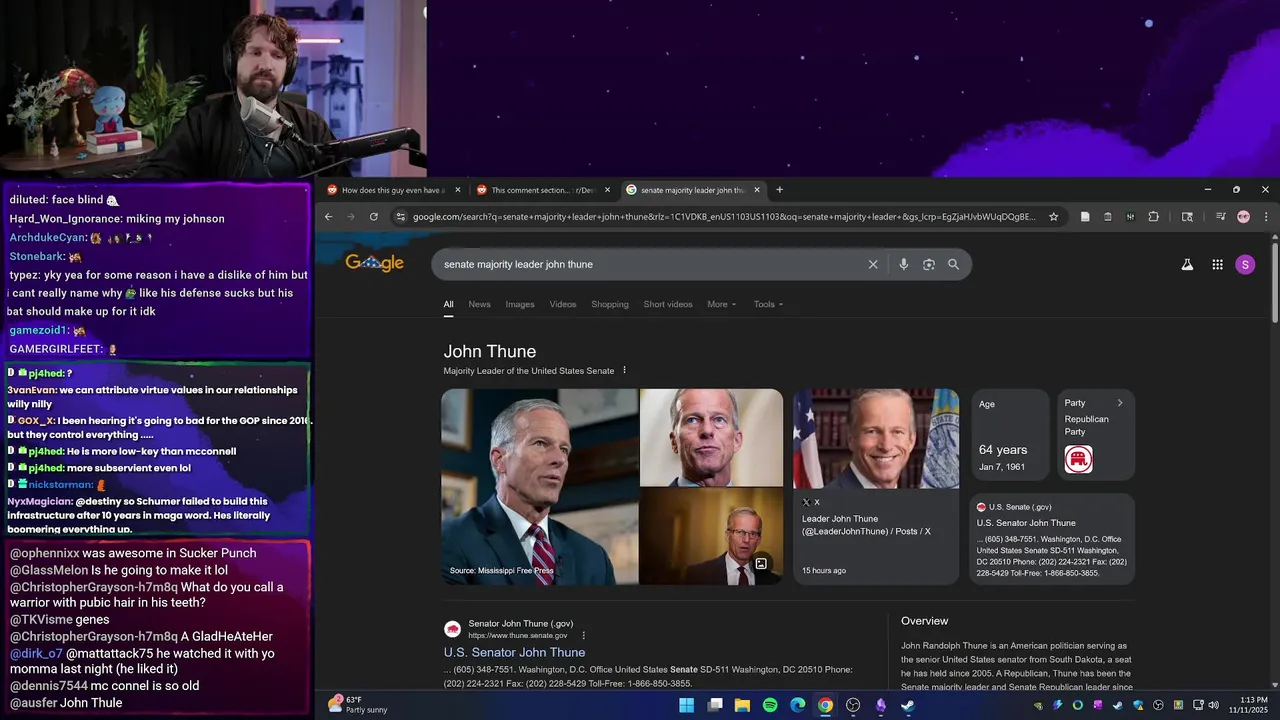Open the large Mississippi Free Press photo
Image resolution: width=1280 pixels, height=720 pixels.
pyautogui.click(x=539, y=487)
